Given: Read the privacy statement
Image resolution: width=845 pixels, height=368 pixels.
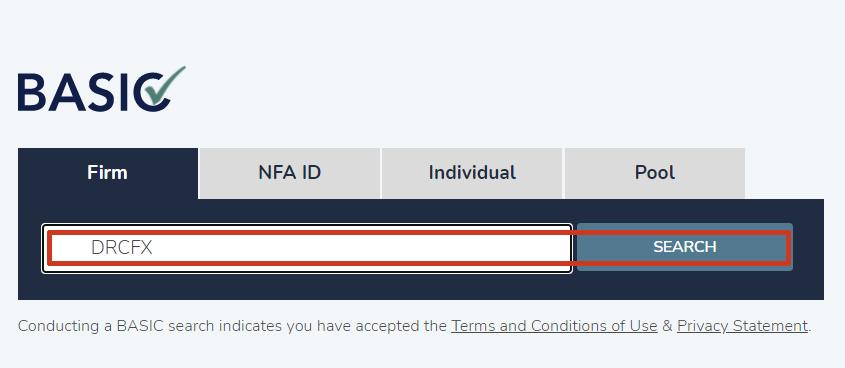Looking at the screenshot, I should click(x=743, y=326).
